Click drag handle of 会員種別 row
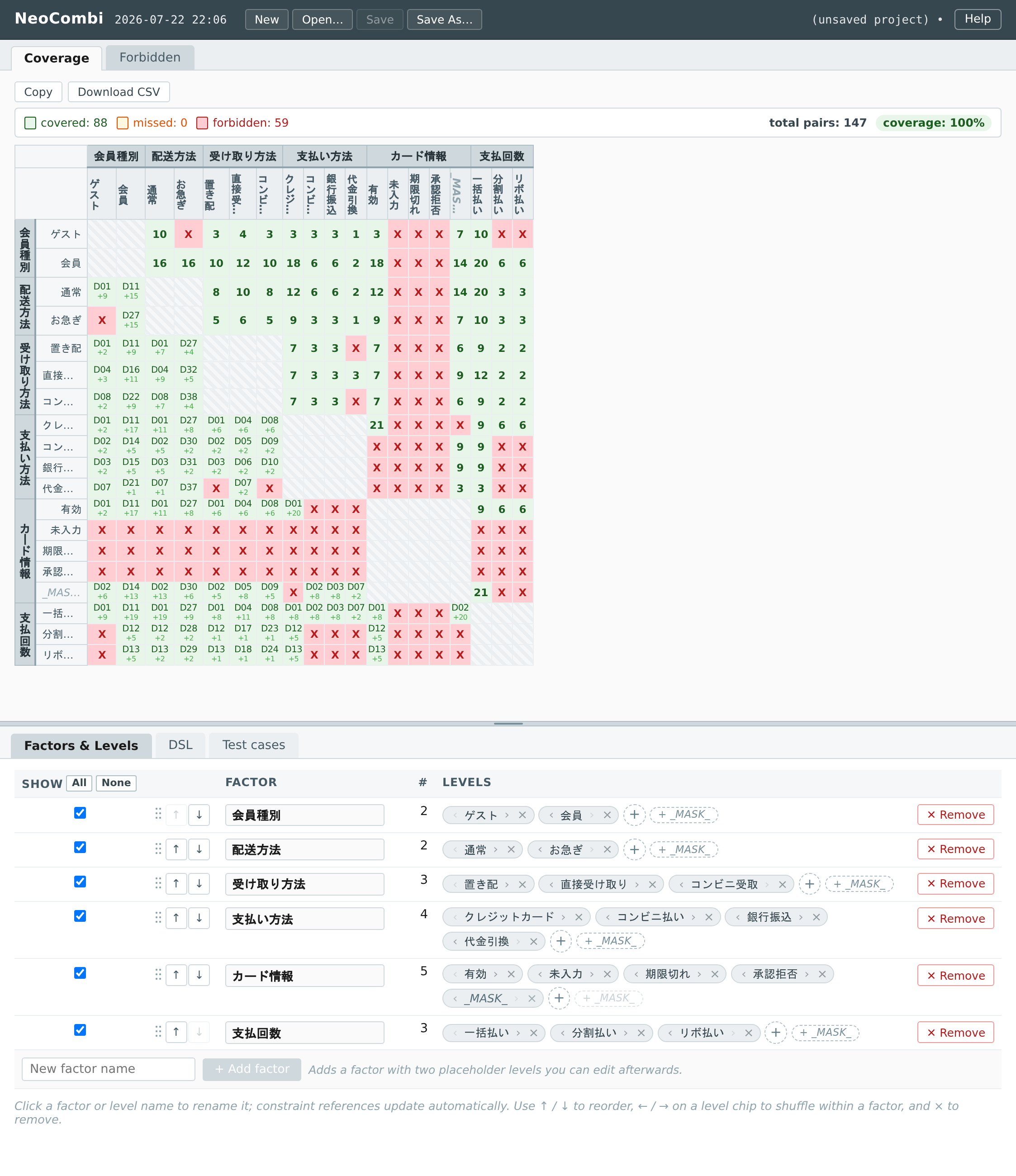The width and height of the screenshot is (1016, 1176). click(158, 815)
